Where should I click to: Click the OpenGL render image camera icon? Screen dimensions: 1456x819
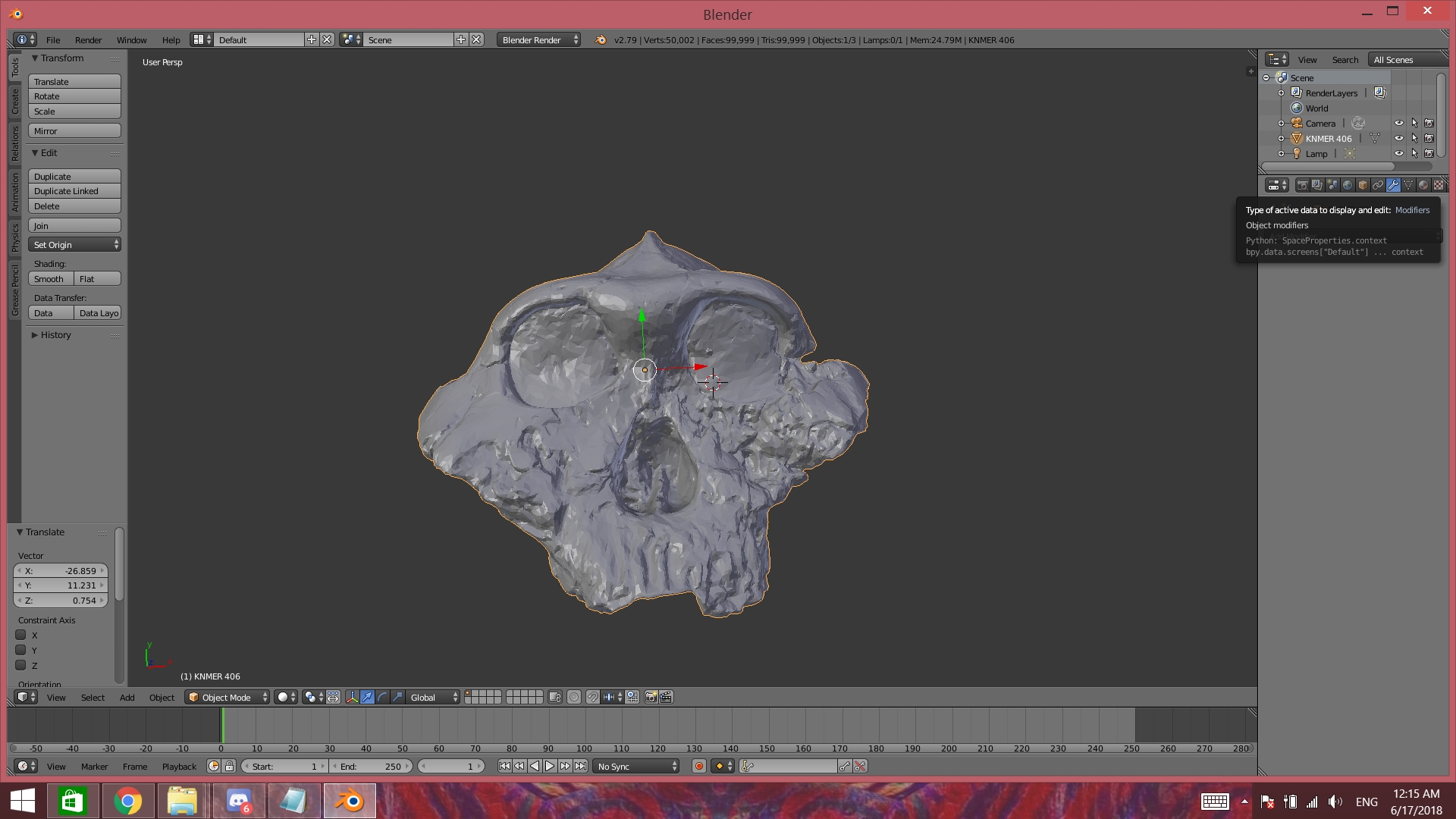pyautogui.click(x=651, y=697)
